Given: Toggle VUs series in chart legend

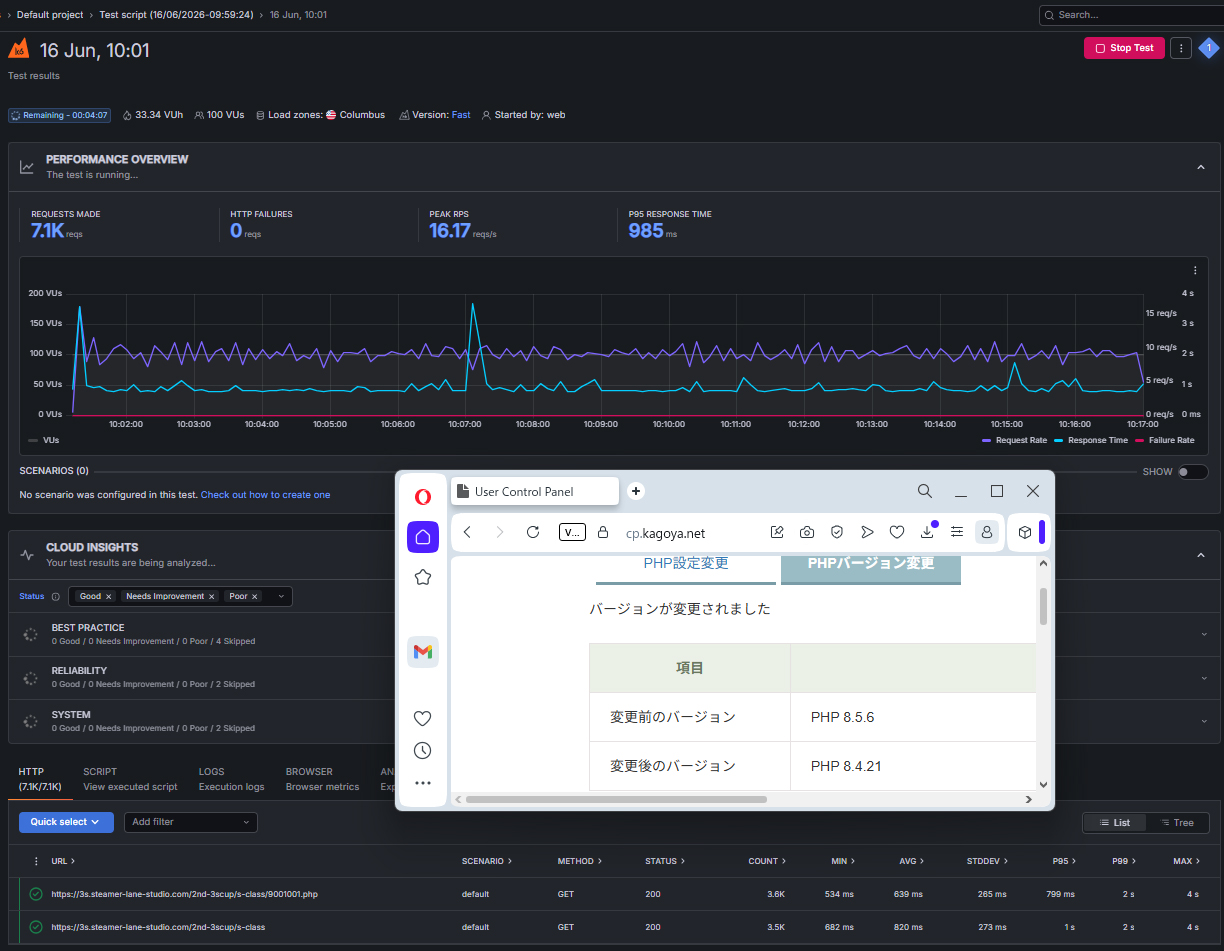Looking at the screenshot, I should point(44,440).
